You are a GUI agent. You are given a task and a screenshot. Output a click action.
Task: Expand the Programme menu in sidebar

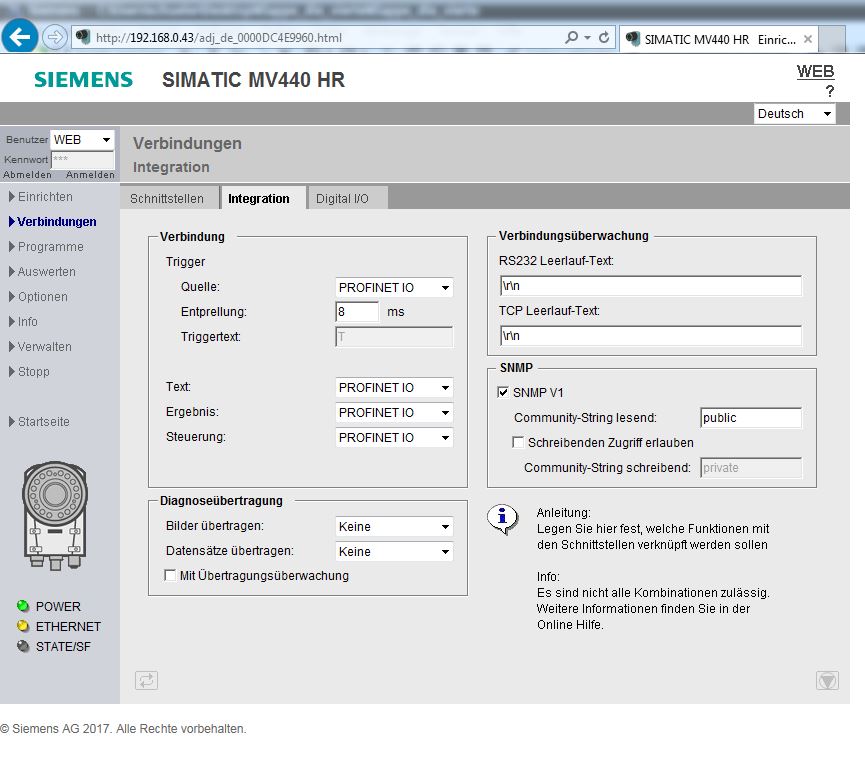pos(50,247)
